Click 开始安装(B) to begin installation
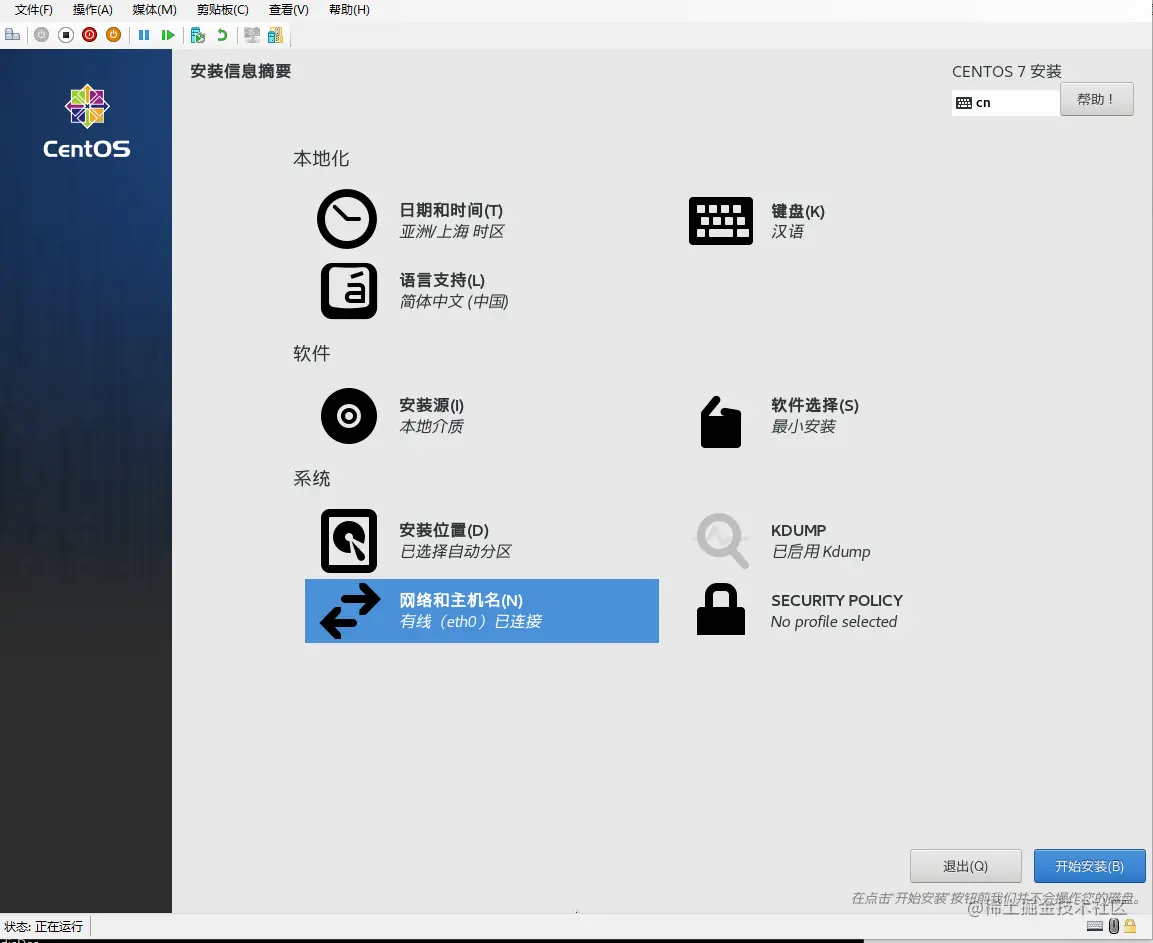Viewport: 1153px width, 943px height. pos(1089,866)
